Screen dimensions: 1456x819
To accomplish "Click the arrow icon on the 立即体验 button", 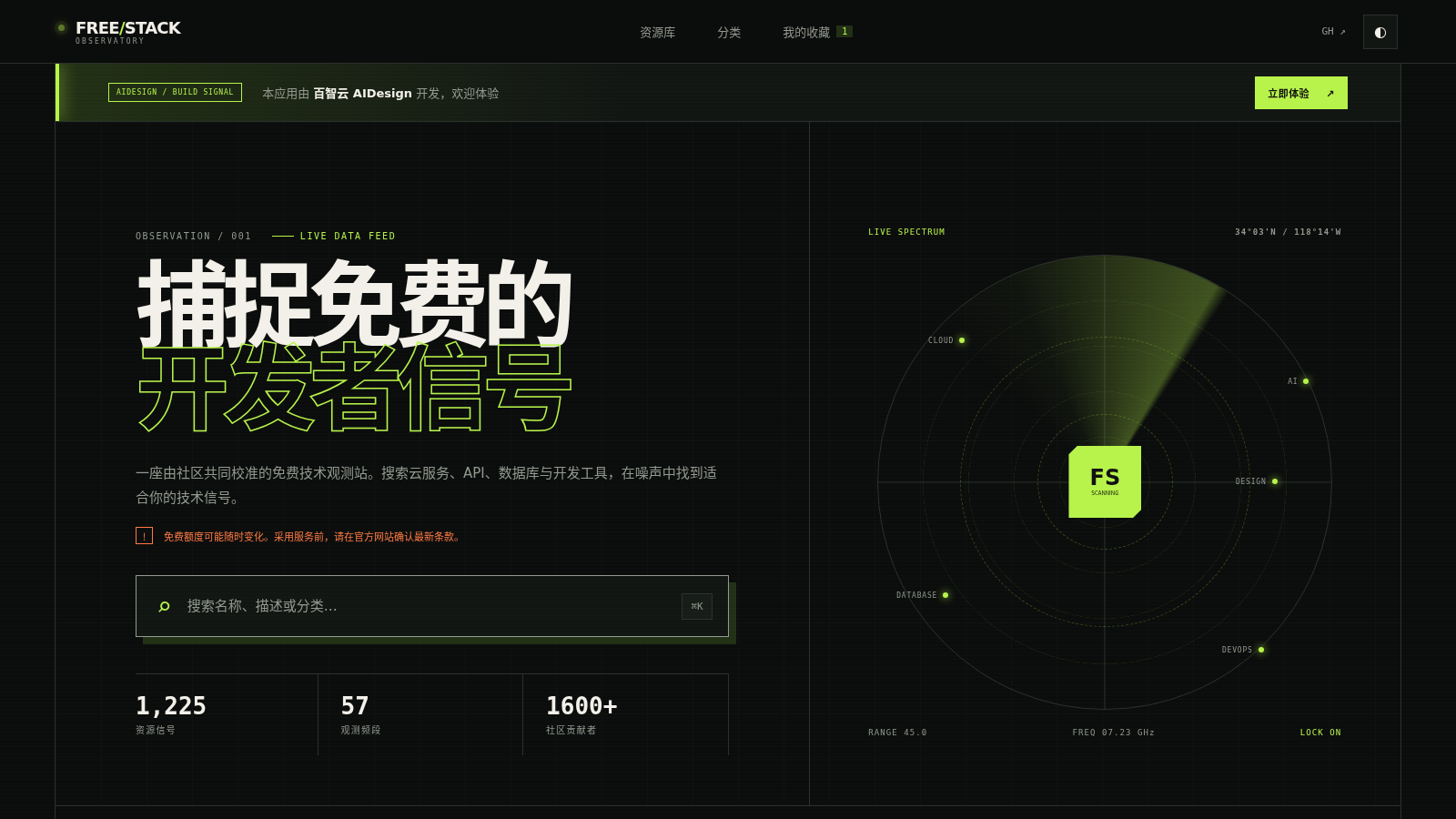I will 1330,94.
